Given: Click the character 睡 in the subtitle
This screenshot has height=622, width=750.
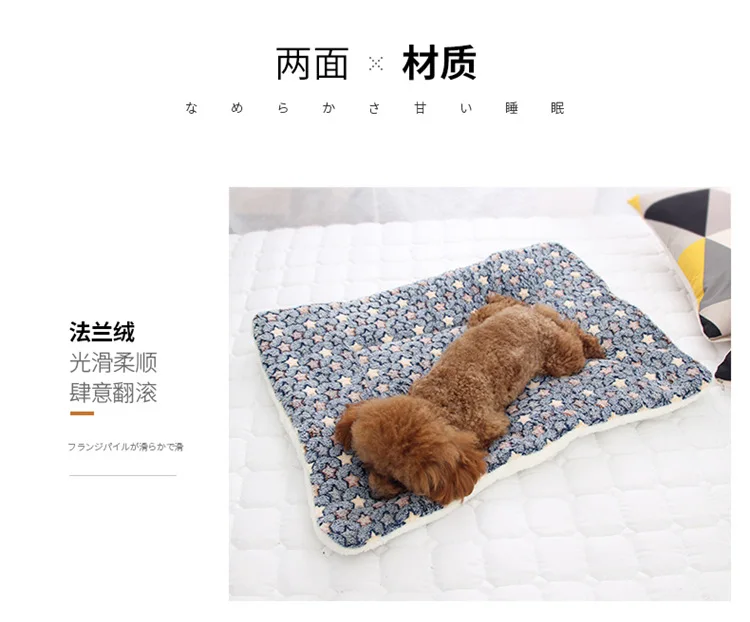Looking at the screenshot, I should point(512,108).
